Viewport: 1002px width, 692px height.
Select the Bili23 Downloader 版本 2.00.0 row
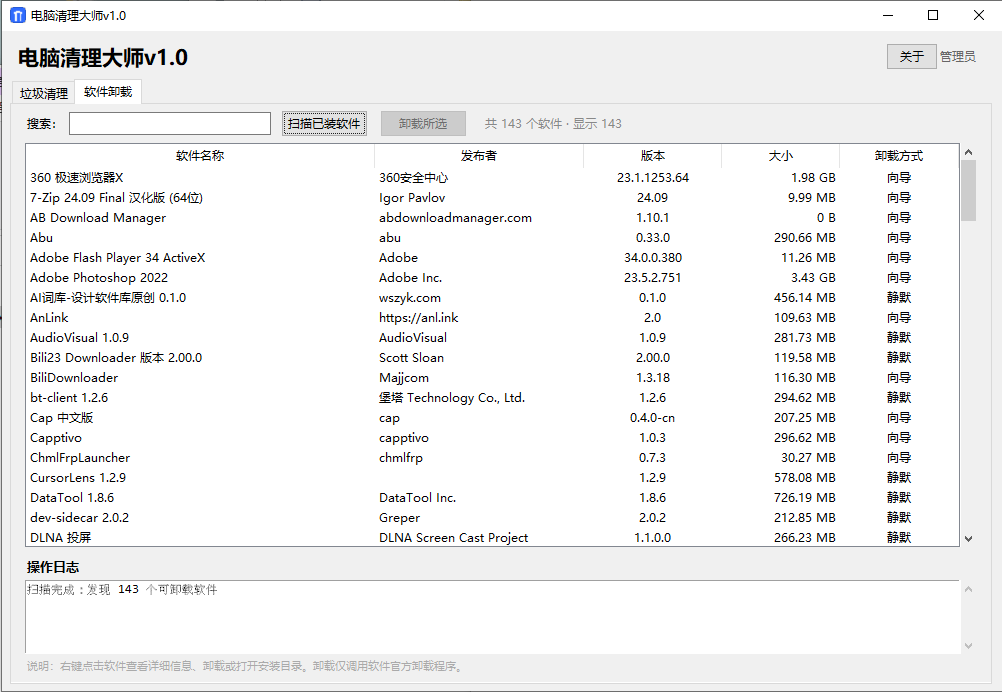coord(492,358)
